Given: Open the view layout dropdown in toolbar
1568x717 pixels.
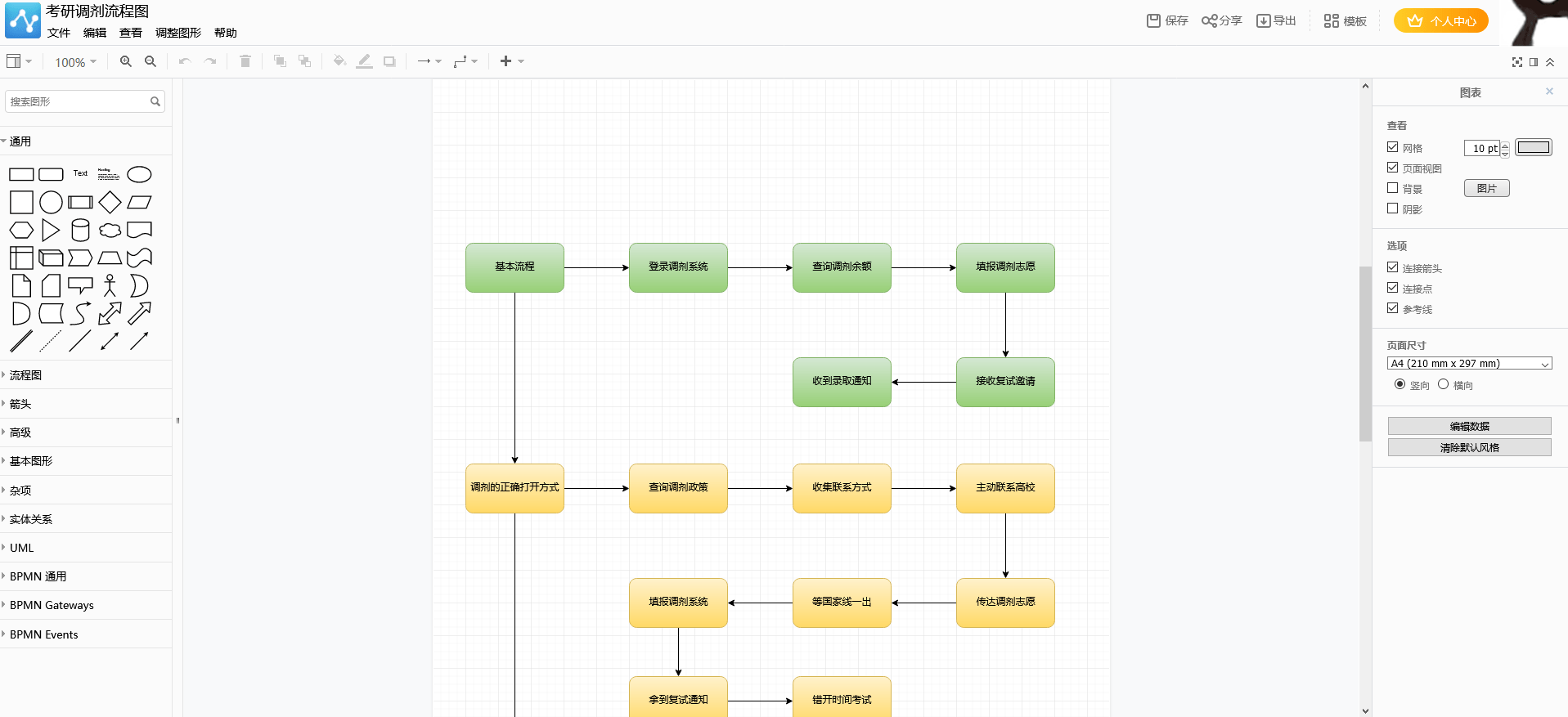Looking at the screenshot, I should [19, 61].
